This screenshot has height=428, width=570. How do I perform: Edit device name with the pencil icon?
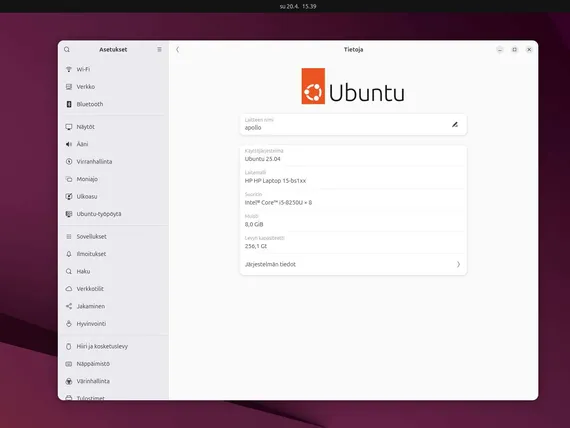(x=455, y=125)
